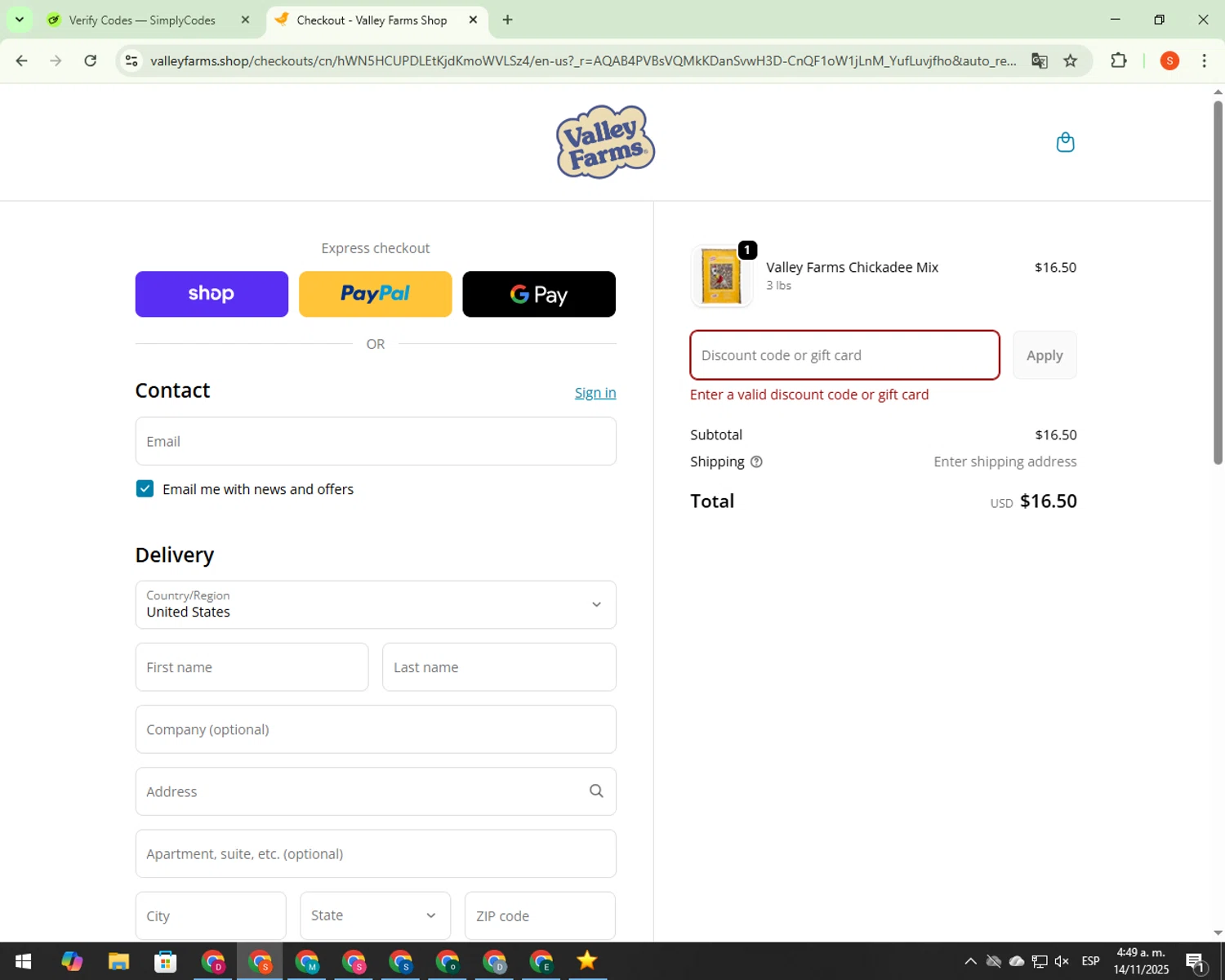
Task: Pay with Shop Pay button
Action: click(212, 294)
